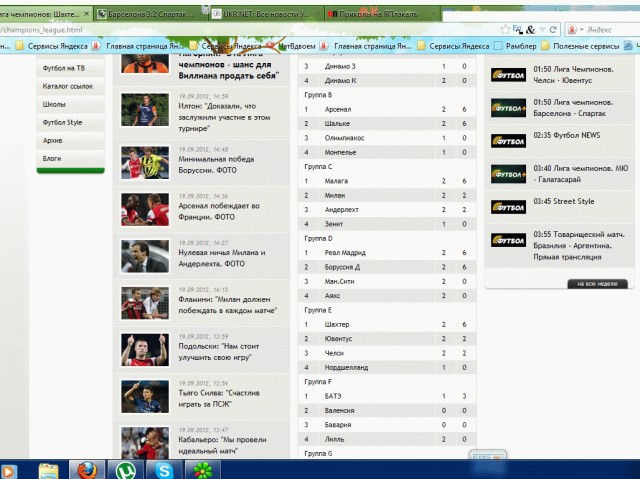The width and height of the screenshot is (640, 479).
Task: Click the Футбол logo beside Бразилия - Аргентина
Action: [x=508, y=240]
